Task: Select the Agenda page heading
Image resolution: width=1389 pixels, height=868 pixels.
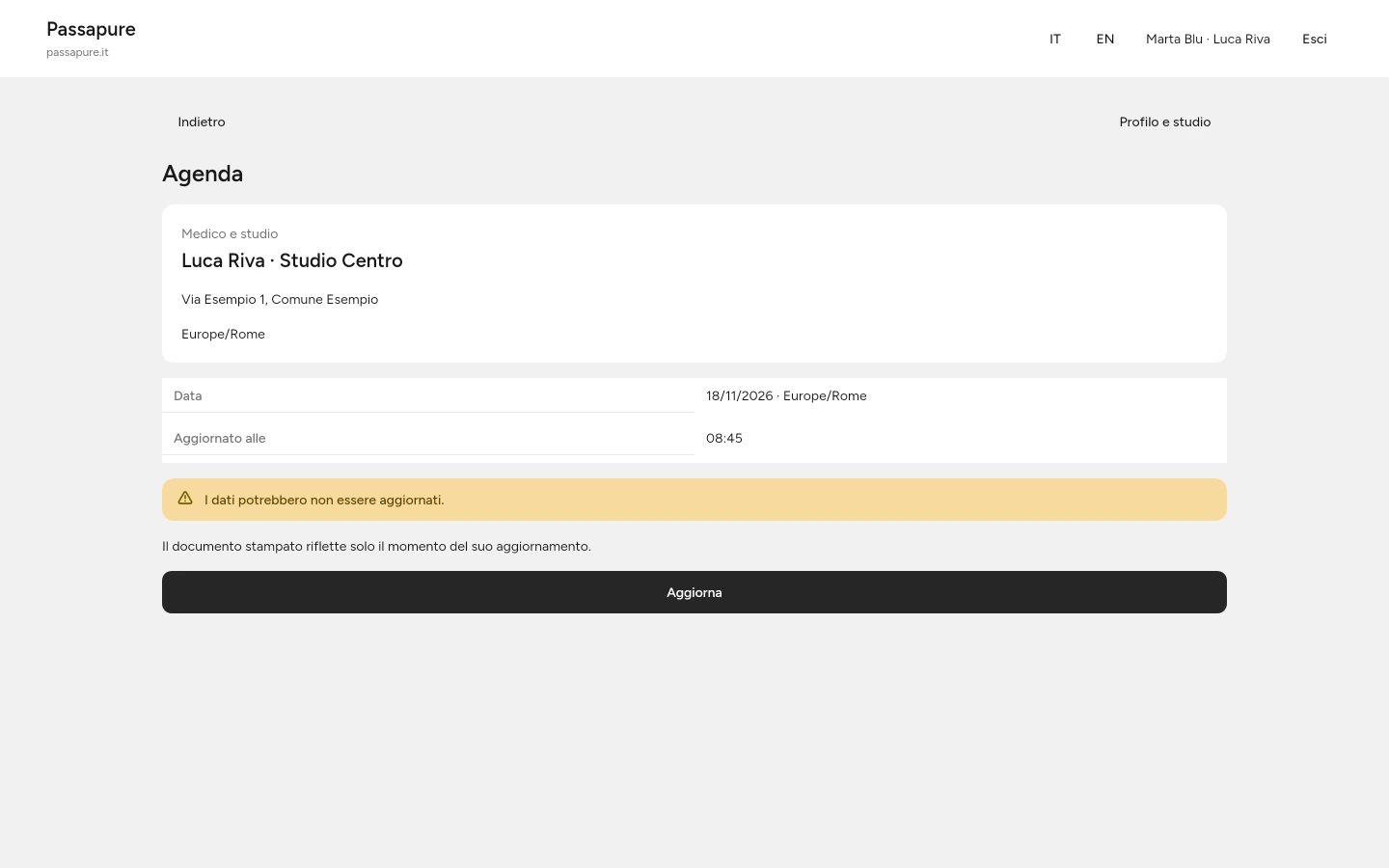Action: click(203, 174)
